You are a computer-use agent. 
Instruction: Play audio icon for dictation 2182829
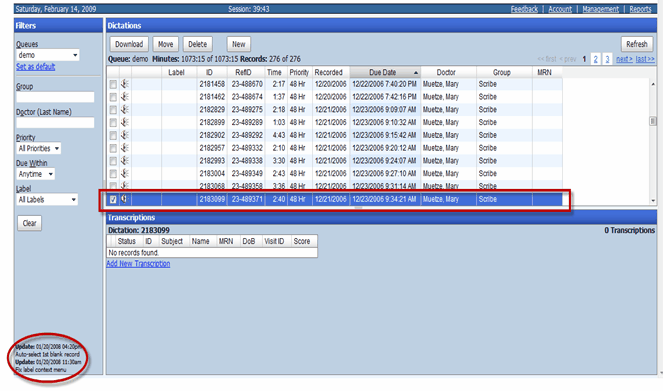pyautogui.click(x=125, y=109)
